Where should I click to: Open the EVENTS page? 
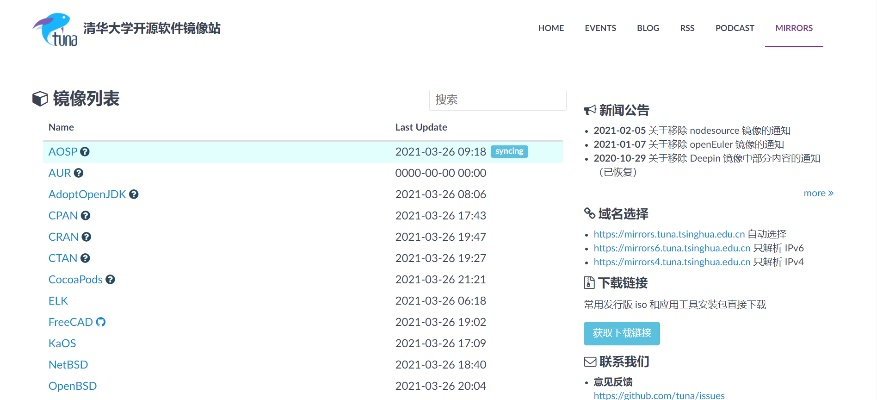tap(600, 28)
